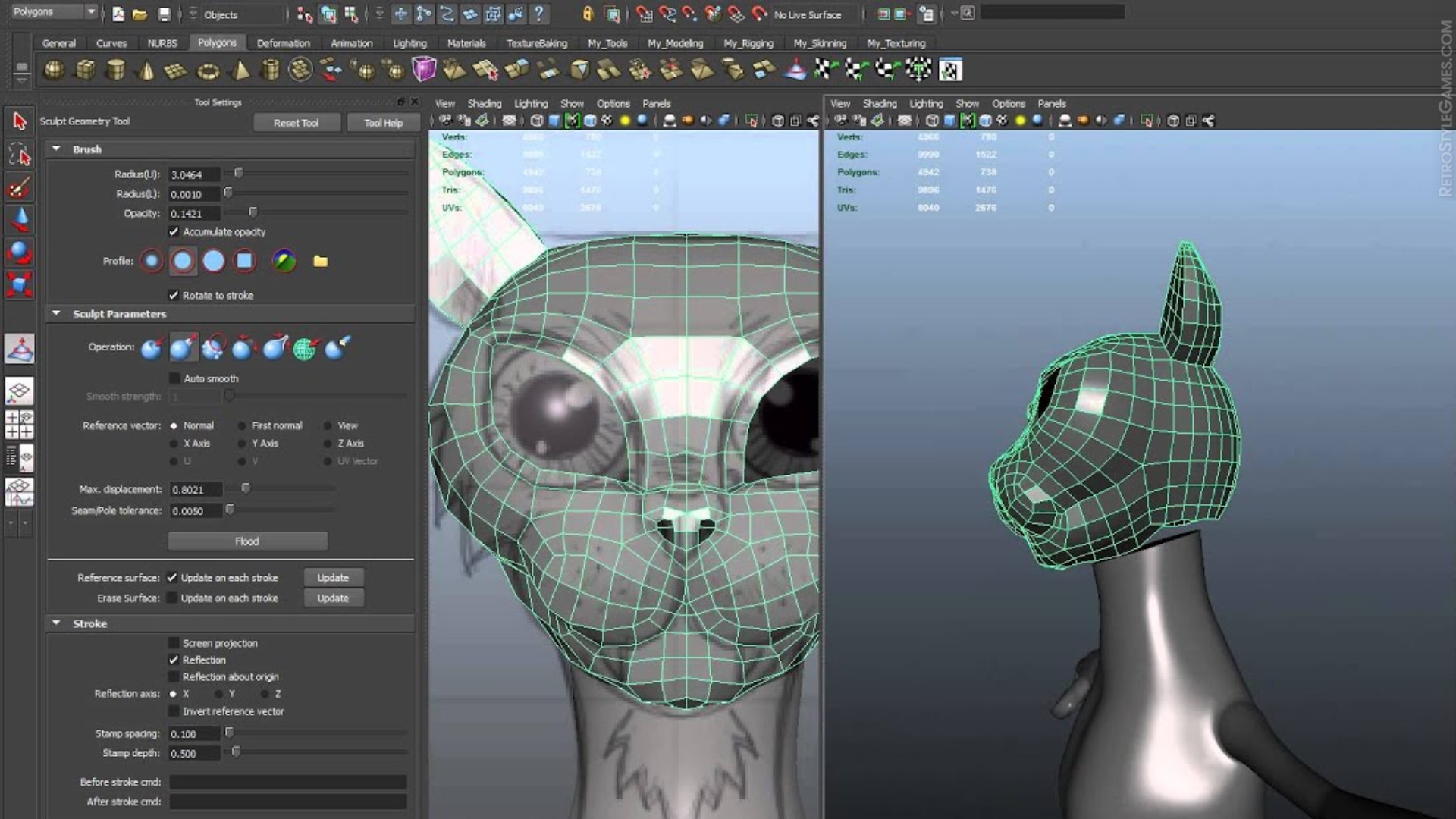Click Reset Tool for the Sculpt Geometry Tool

[297, 122]
